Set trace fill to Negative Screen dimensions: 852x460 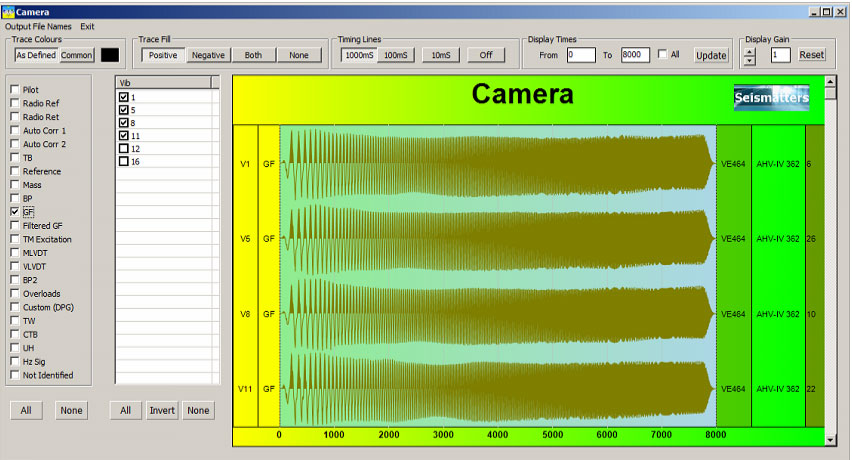click(x=208, y=55)
